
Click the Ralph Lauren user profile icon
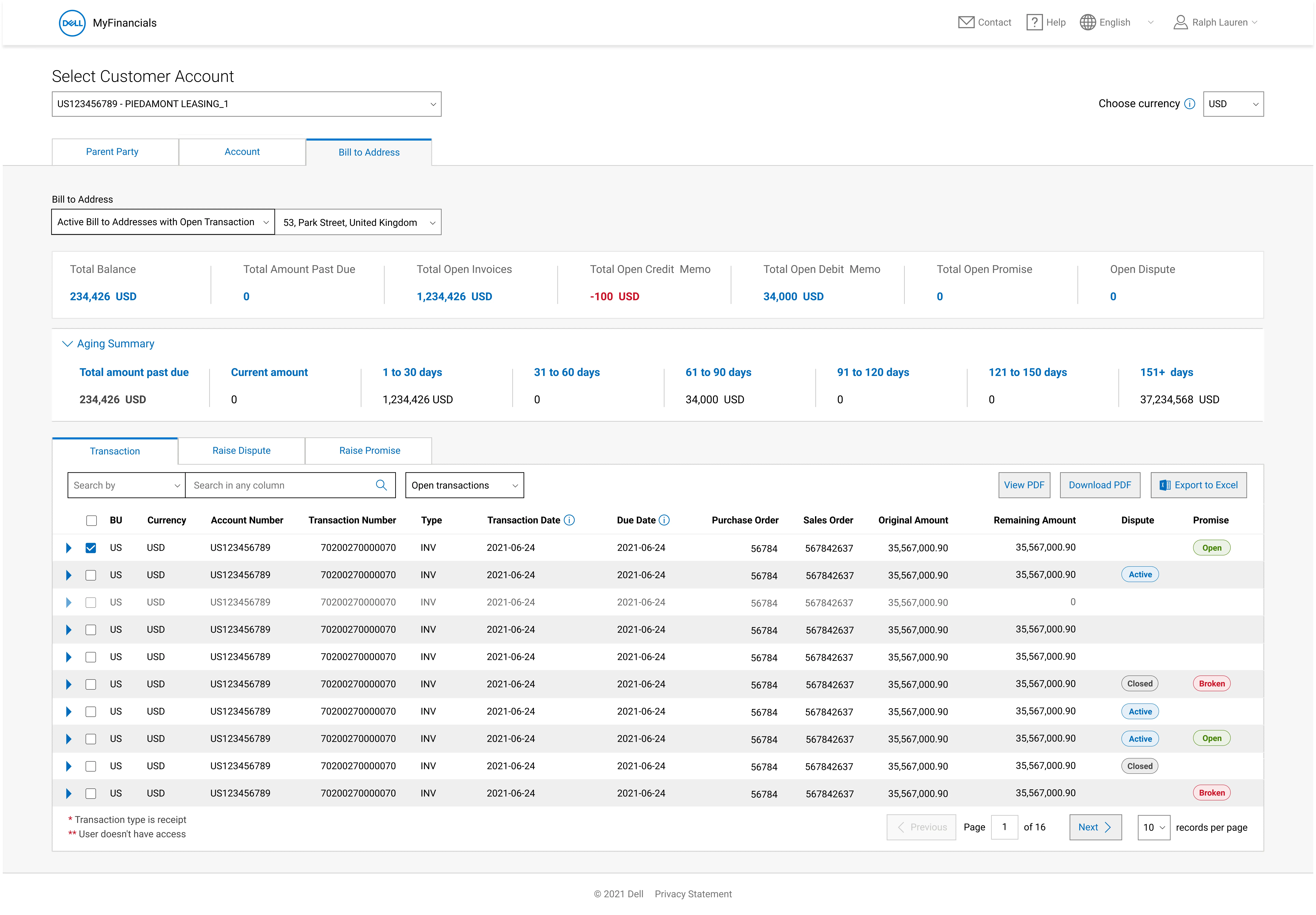coord(1180,22)
